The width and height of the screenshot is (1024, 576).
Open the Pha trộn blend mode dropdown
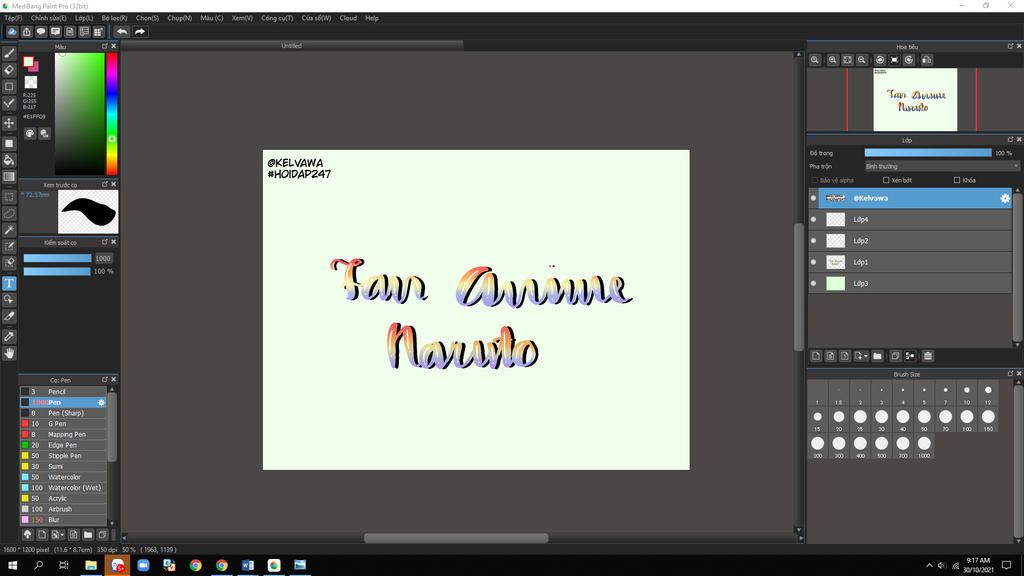pyautogui.click(x=941, y=167)
